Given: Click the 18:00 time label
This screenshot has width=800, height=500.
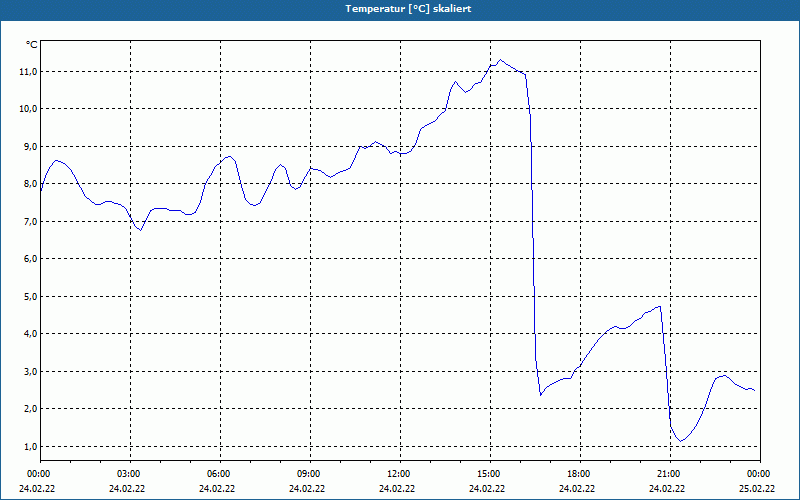Looking at the screenshot, I should pyautogui.click(x=580, y=474).
